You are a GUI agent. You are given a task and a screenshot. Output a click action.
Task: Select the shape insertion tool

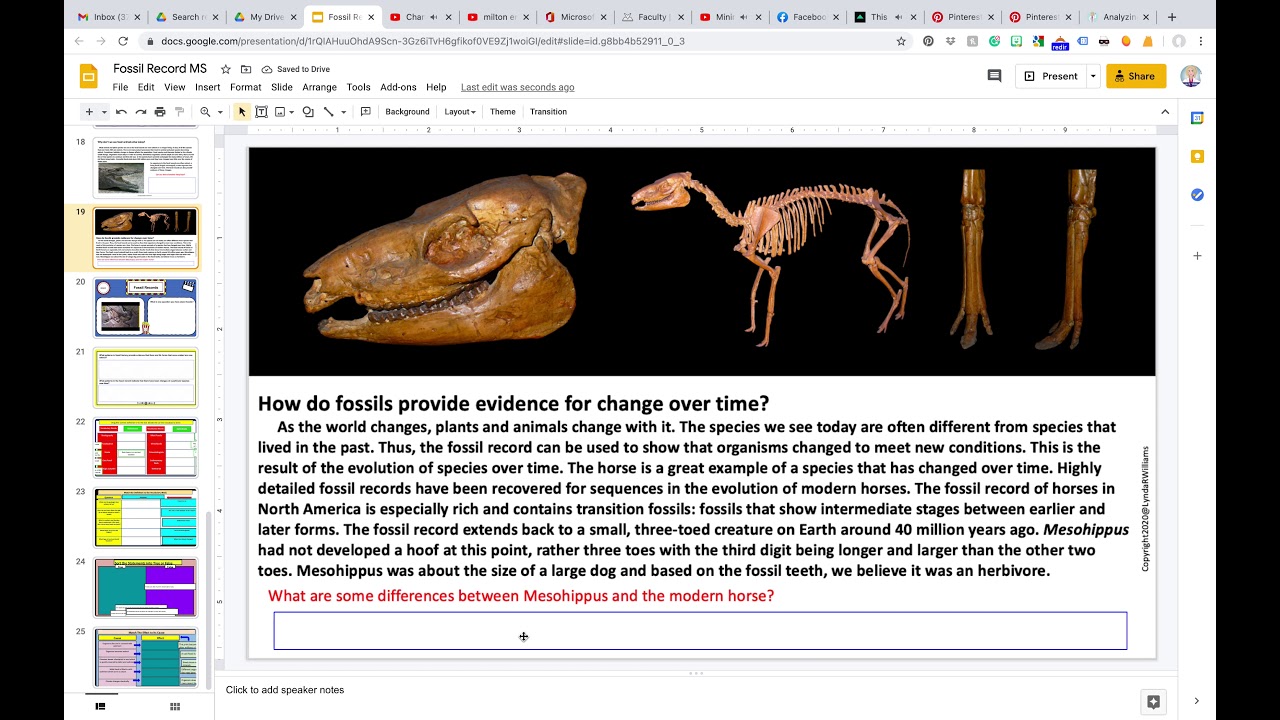[308, 111]
